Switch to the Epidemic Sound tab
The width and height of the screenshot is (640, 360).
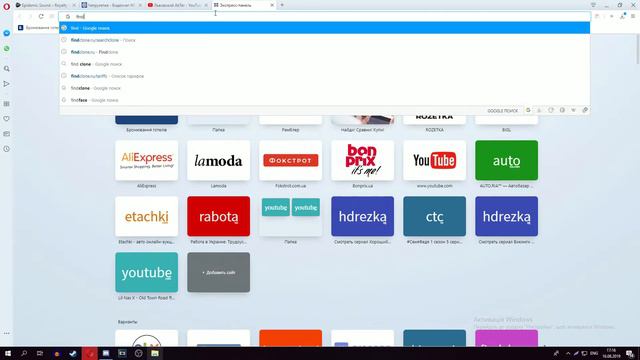46,5
